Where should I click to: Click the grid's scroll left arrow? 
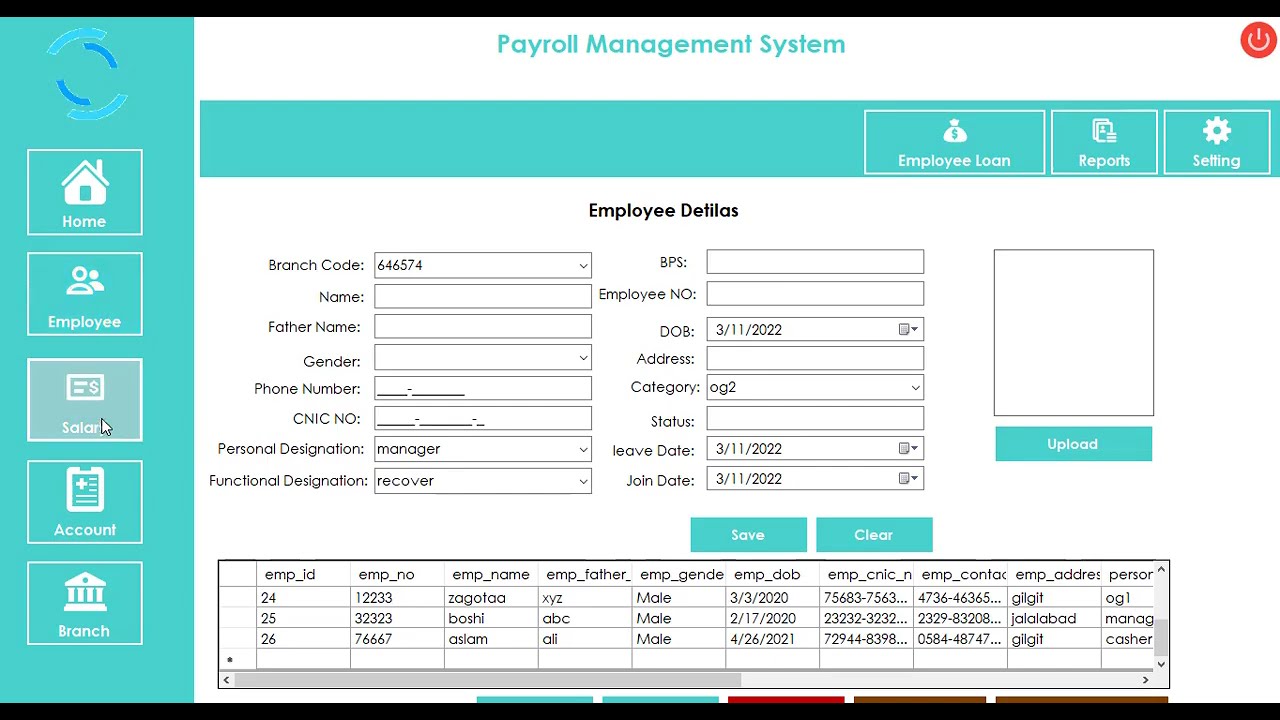[x=227, y=680]
